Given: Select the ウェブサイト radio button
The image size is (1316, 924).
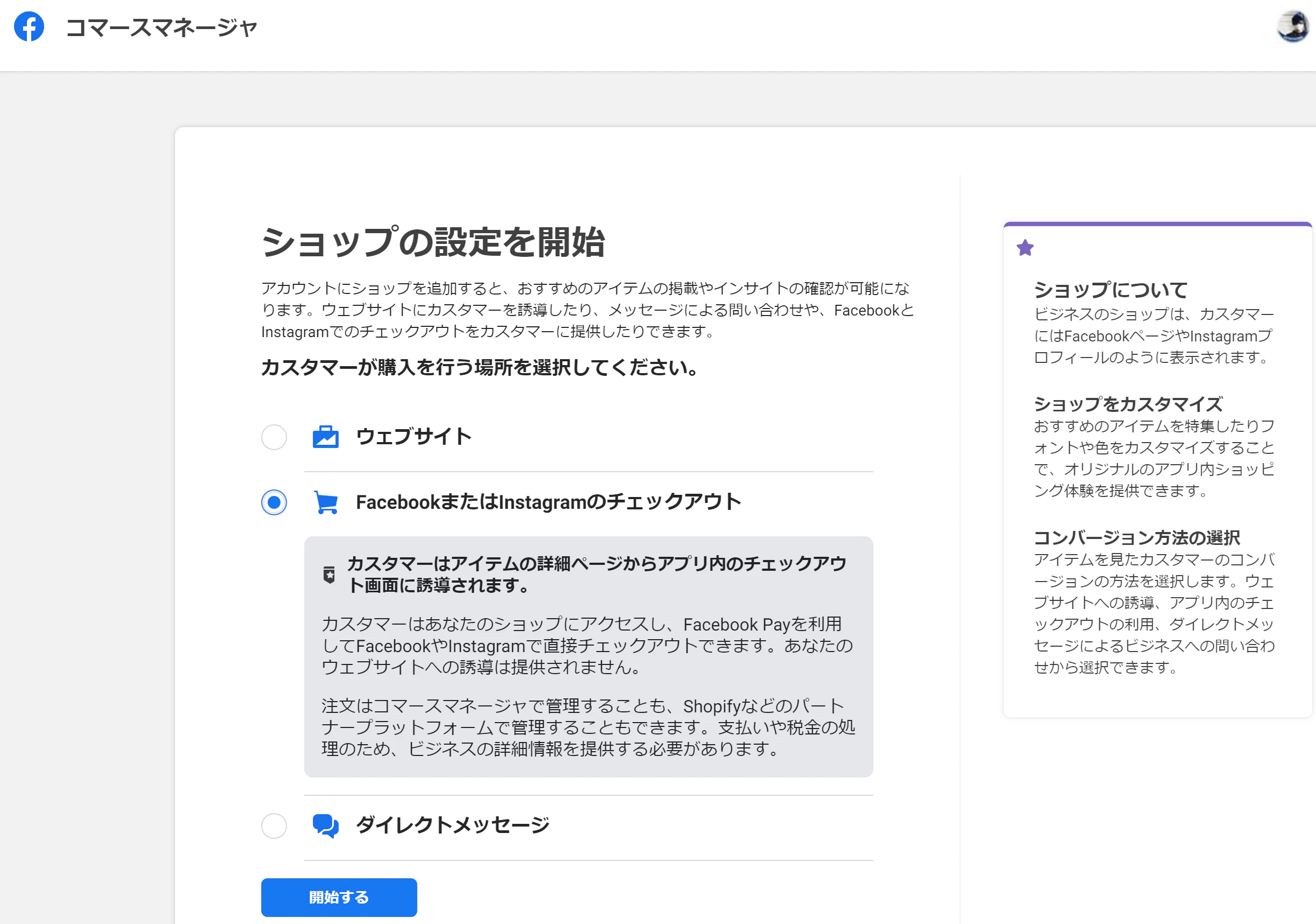Looking at the screenshot, I should tap(274, 437).
